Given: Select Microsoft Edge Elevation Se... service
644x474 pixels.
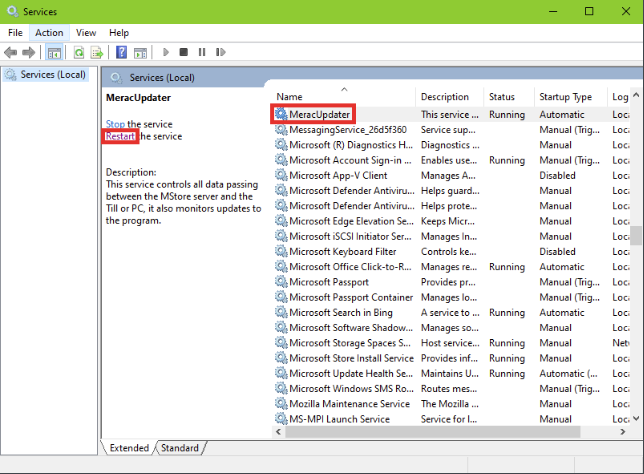Looking at the screenshot, I should [x=451, y=221].
